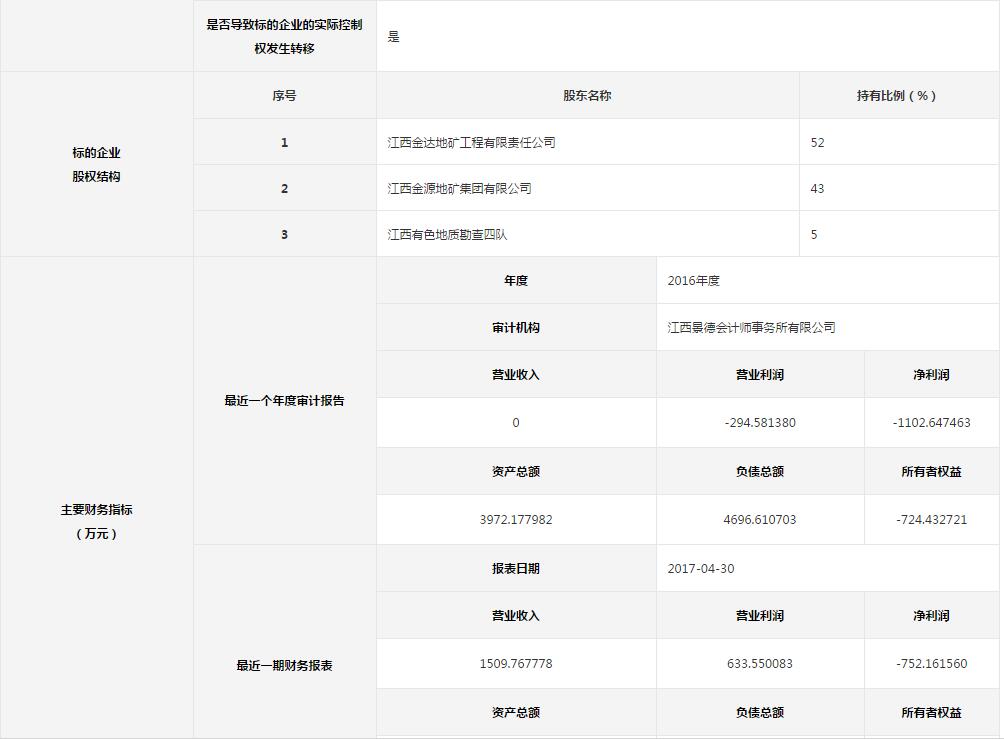Click shareholder name 江西金达地矿工程有限责任公司

point(471,143)
